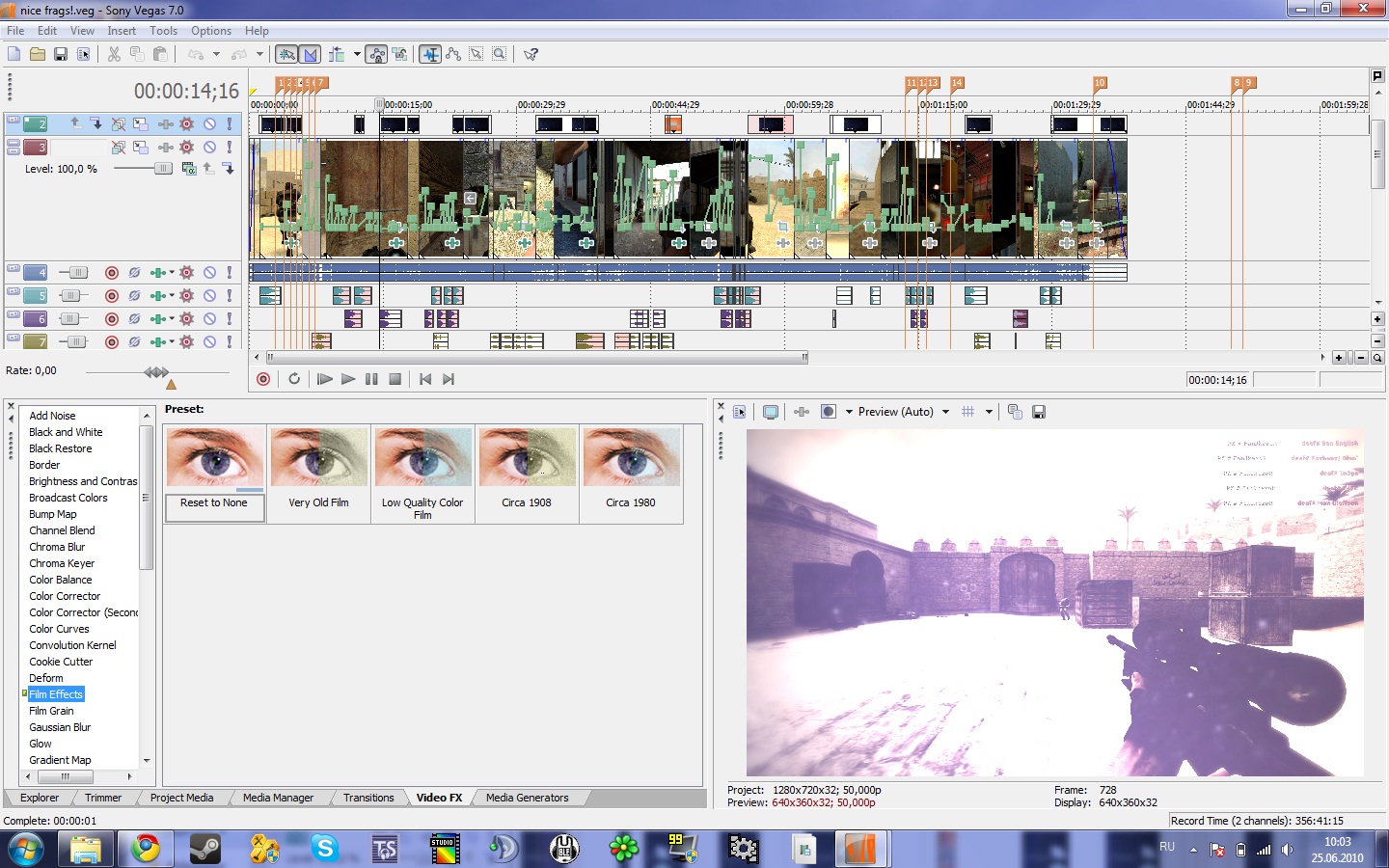Image resolution: width=1389 pixels, height=868 pixels.
Task: Open the Options menu
Action: coord(211,31)
